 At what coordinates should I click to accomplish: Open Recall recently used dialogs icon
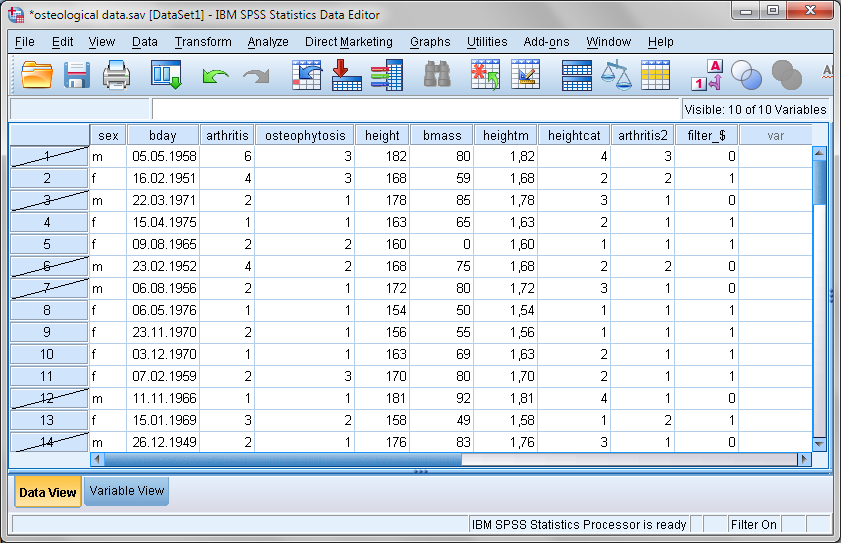coord(166,75)
